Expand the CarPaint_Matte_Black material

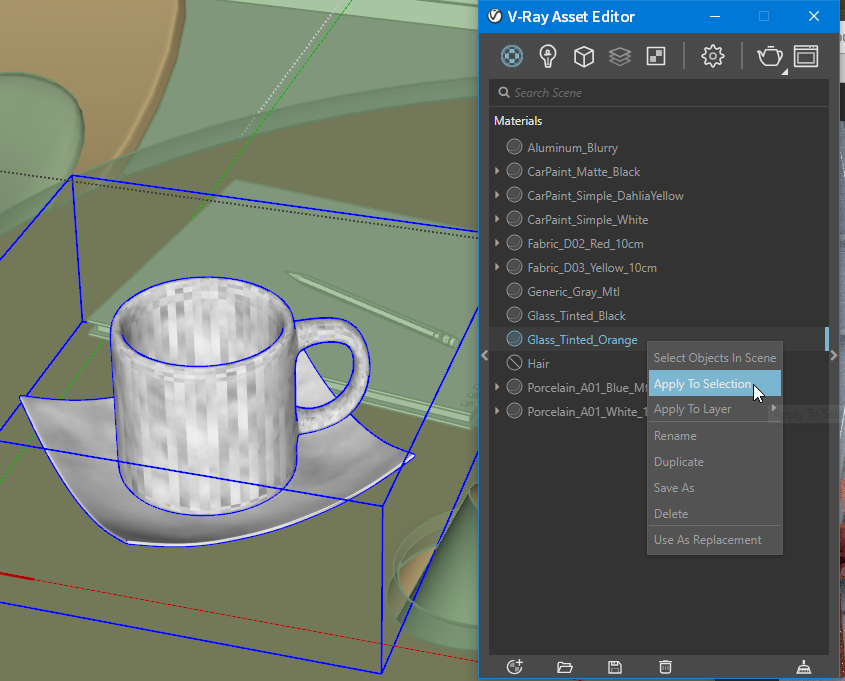pos(497,171)
